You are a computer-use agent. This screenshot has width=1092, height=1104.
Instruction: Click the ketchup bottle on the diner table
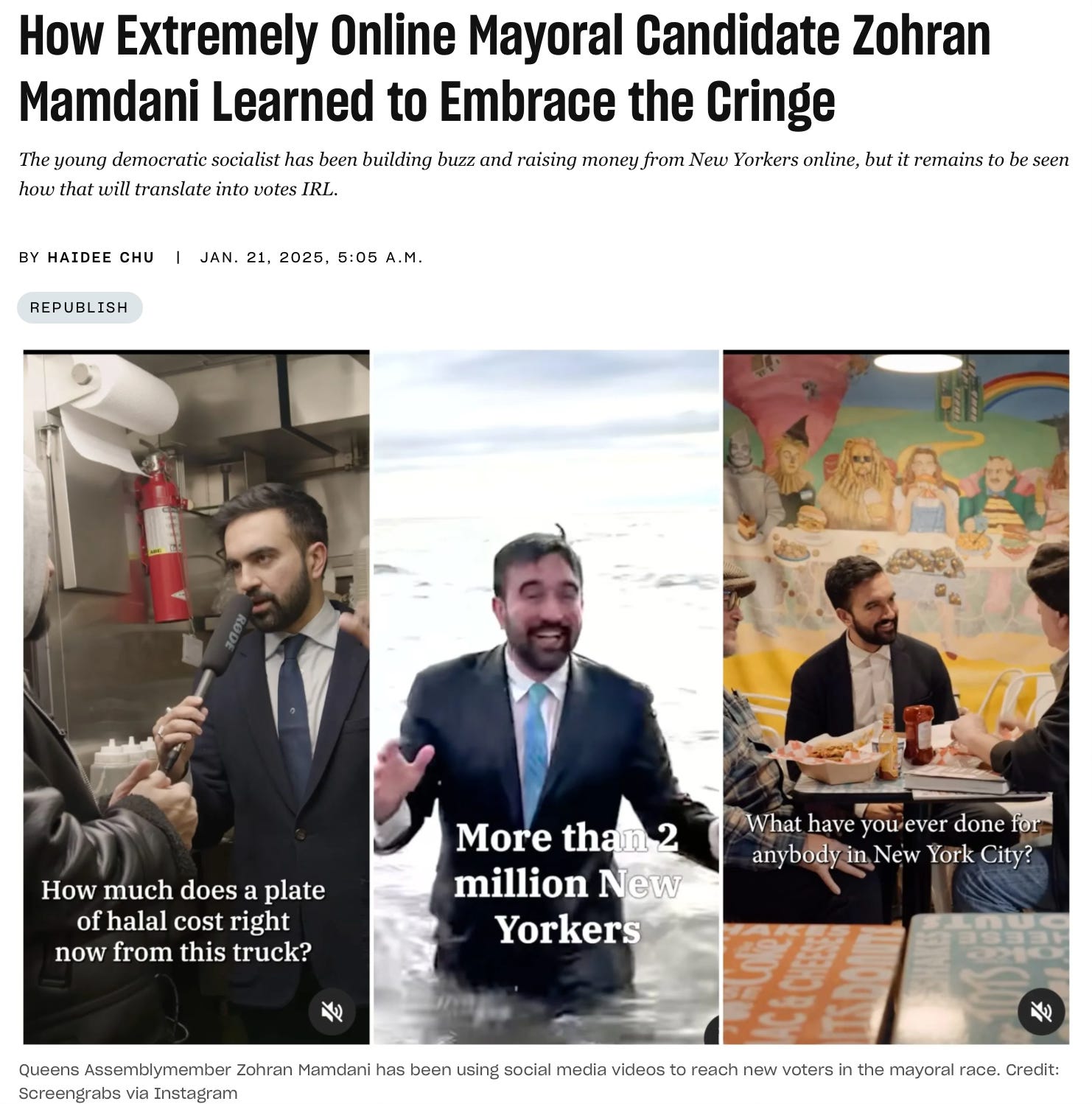(917, 733)
